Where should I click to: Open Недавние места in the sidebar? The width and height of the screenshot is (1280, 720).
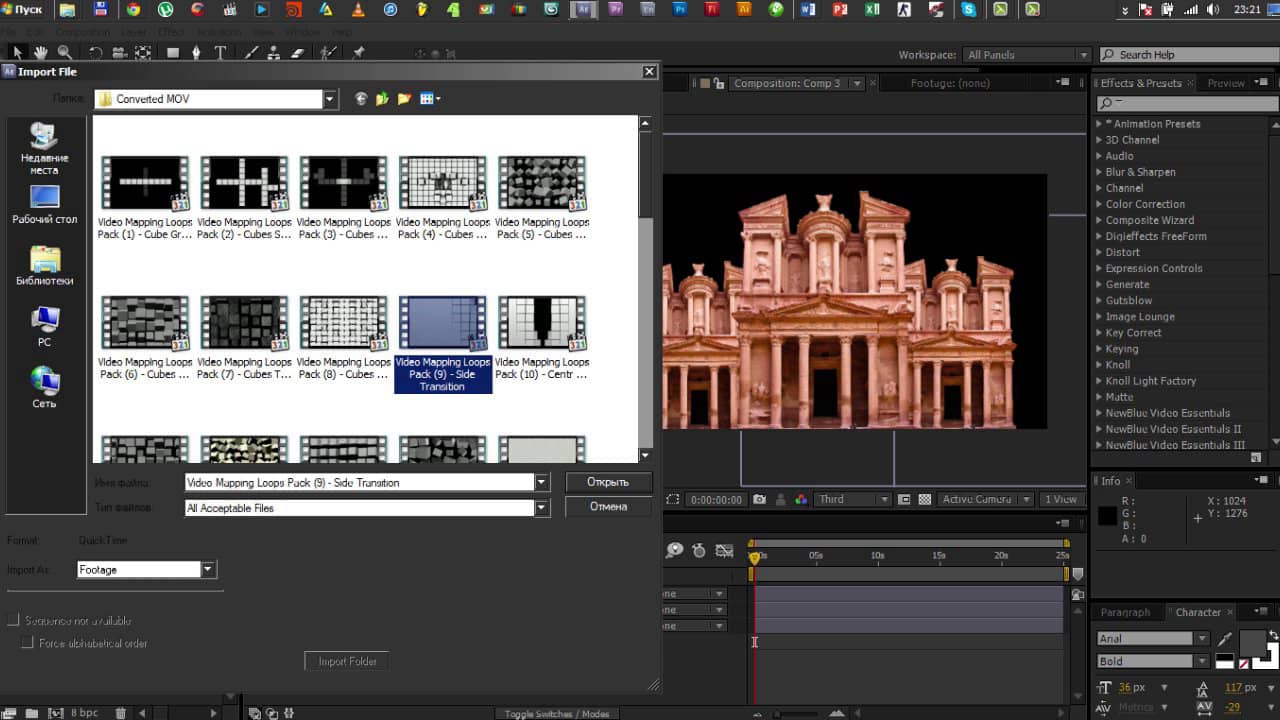pyautogui.click(x=44, y=148)
